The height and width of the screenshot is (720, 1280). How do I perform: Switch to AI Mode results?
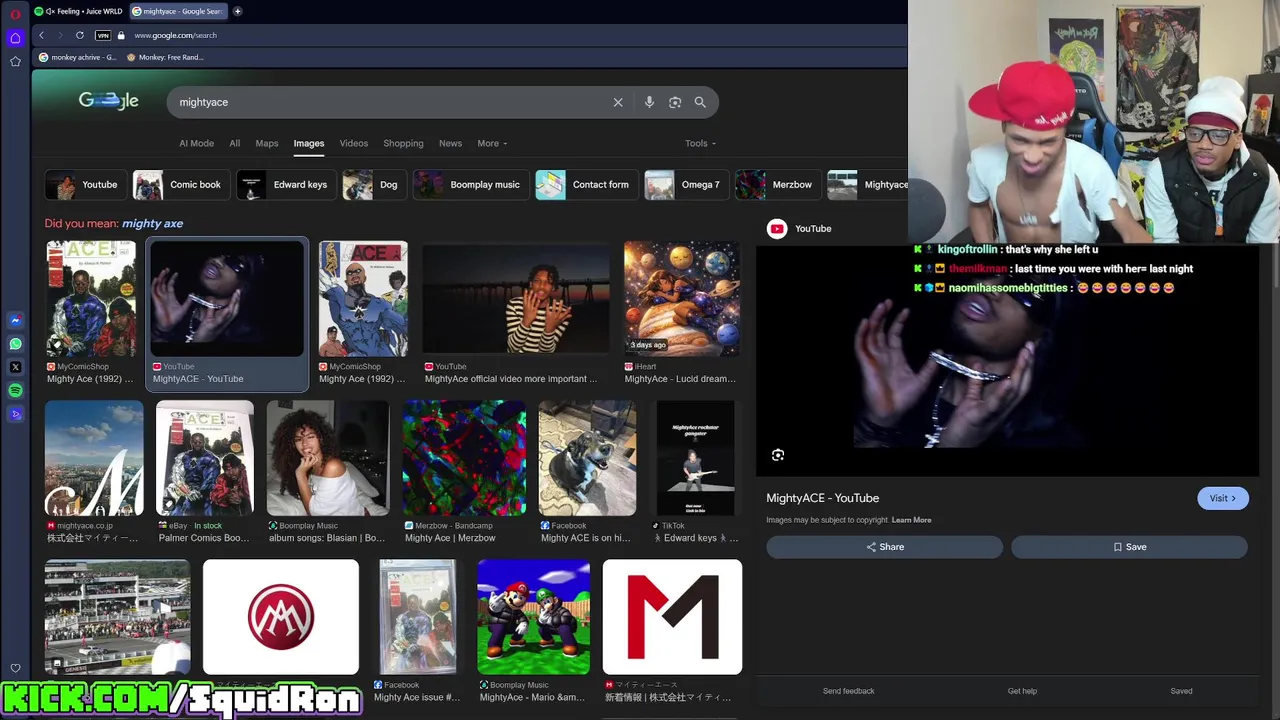pos(196,143)
